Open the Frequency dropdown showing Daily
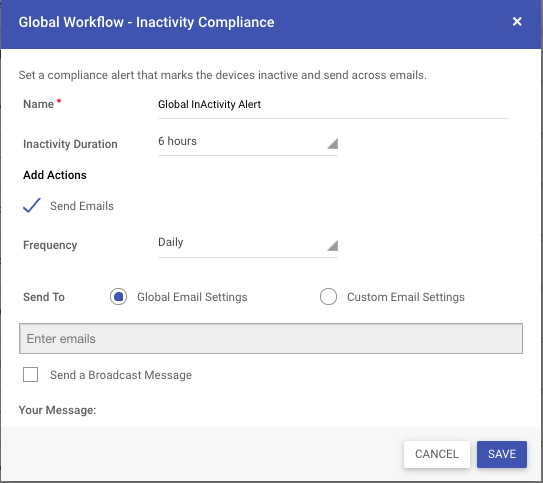543x483 pixels. pyautogui.click(x=248, y=244)
